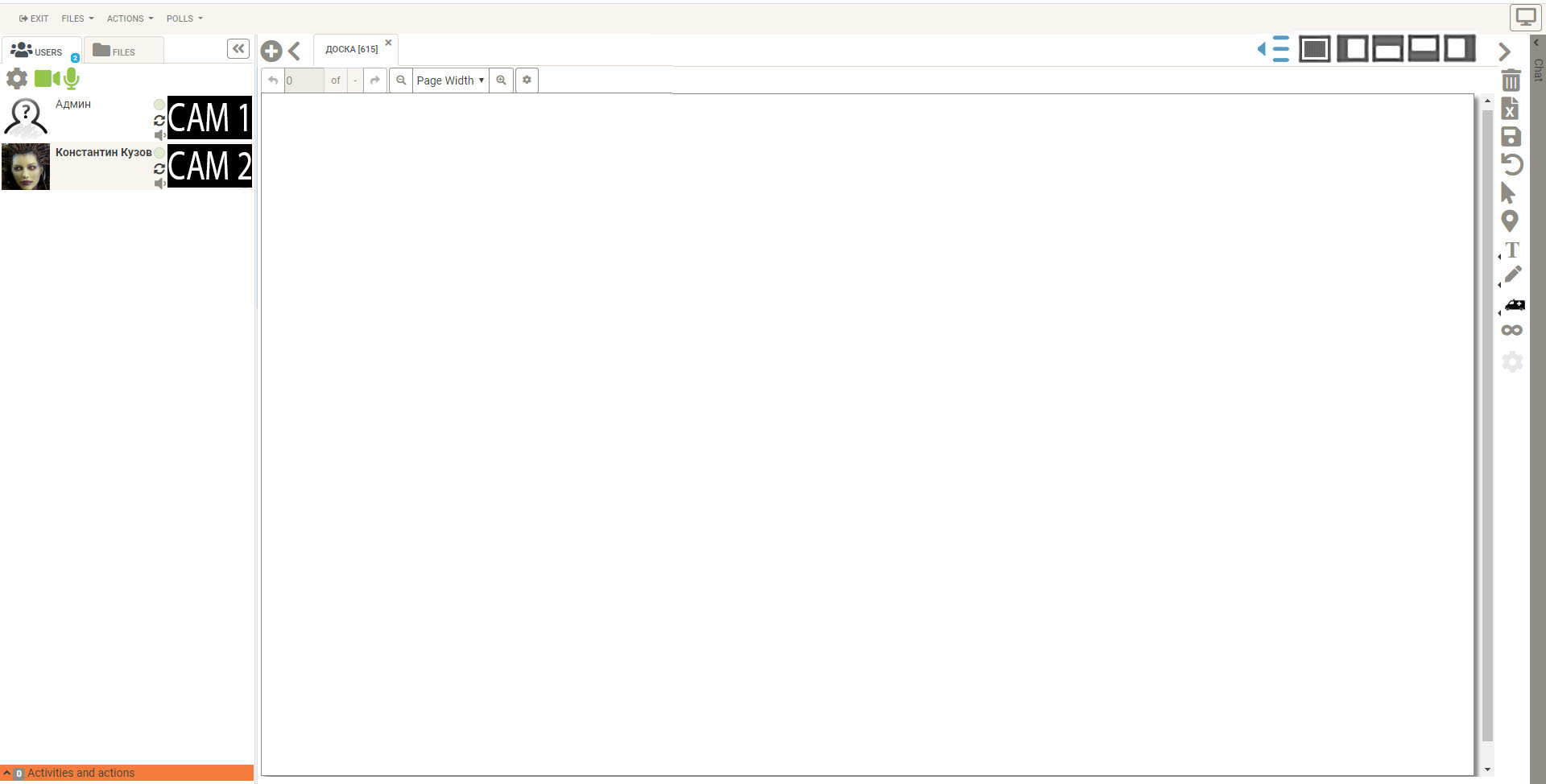This screenshot has height=784, width=1546.
Task: Click the EXIT button
Action: 34,19
